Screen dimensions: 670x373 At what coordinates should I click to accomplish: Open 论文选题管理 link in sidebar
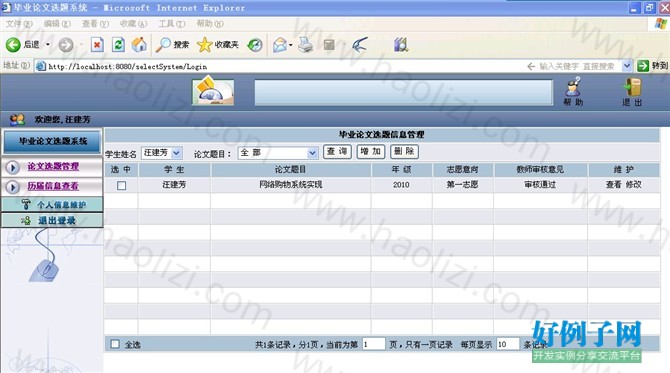(x=53, y=166)
